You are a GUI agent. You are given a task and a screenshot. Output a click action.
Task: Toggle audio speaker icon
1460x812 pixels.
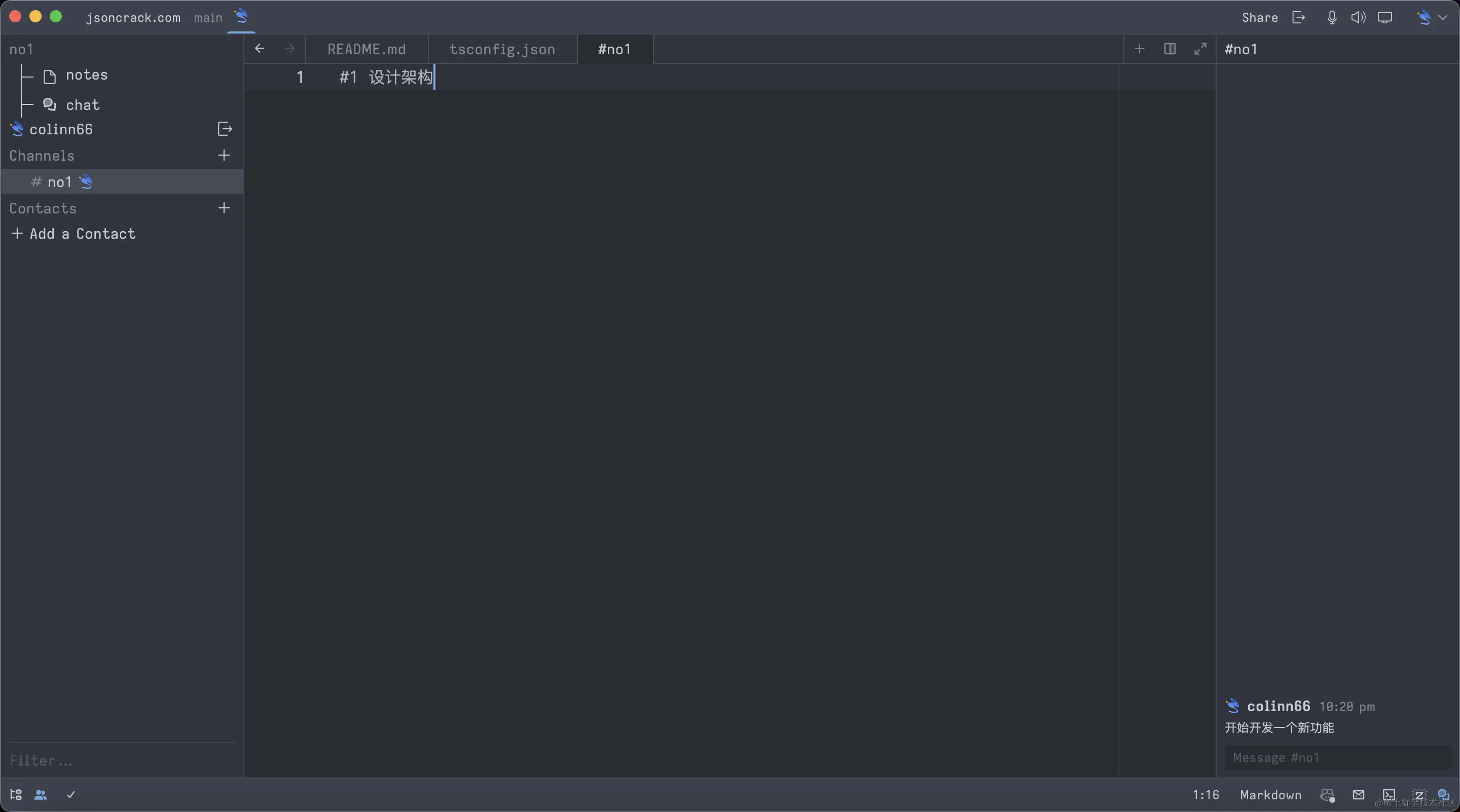coord(1358,18)
